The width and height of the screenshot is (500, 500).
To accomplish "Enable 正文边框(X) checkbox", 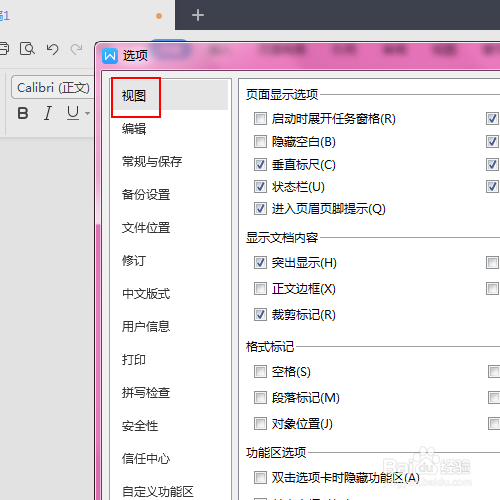I will 260,288.
